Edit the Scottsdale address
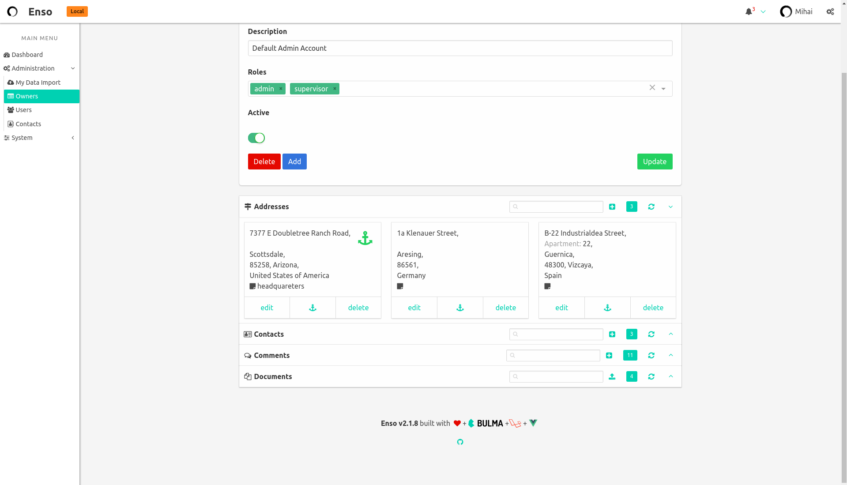The image size is (847, 485). [267, 308]
